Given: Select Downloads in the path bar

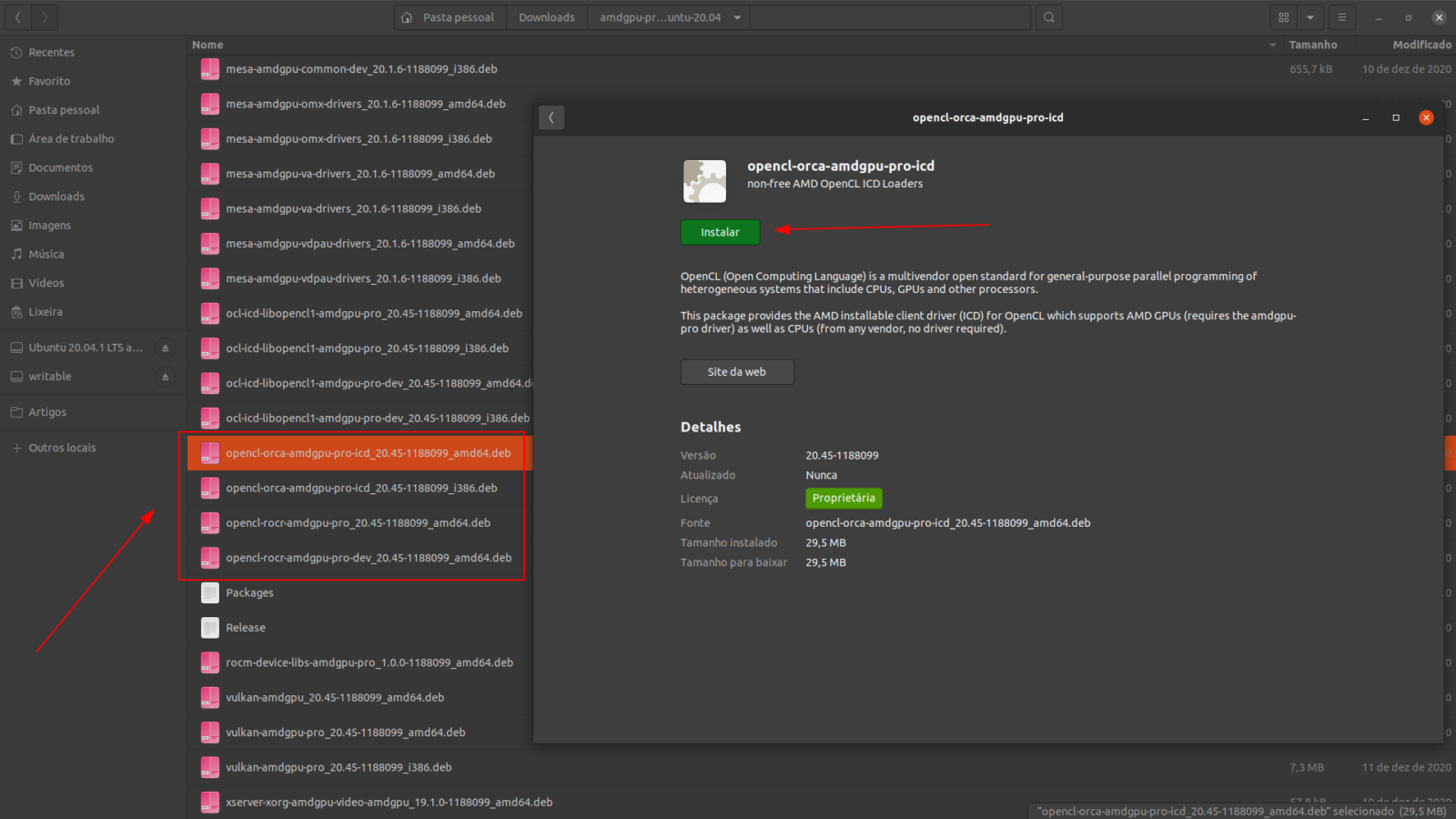Looking at the screenshot, I should (x=546, y=17).
